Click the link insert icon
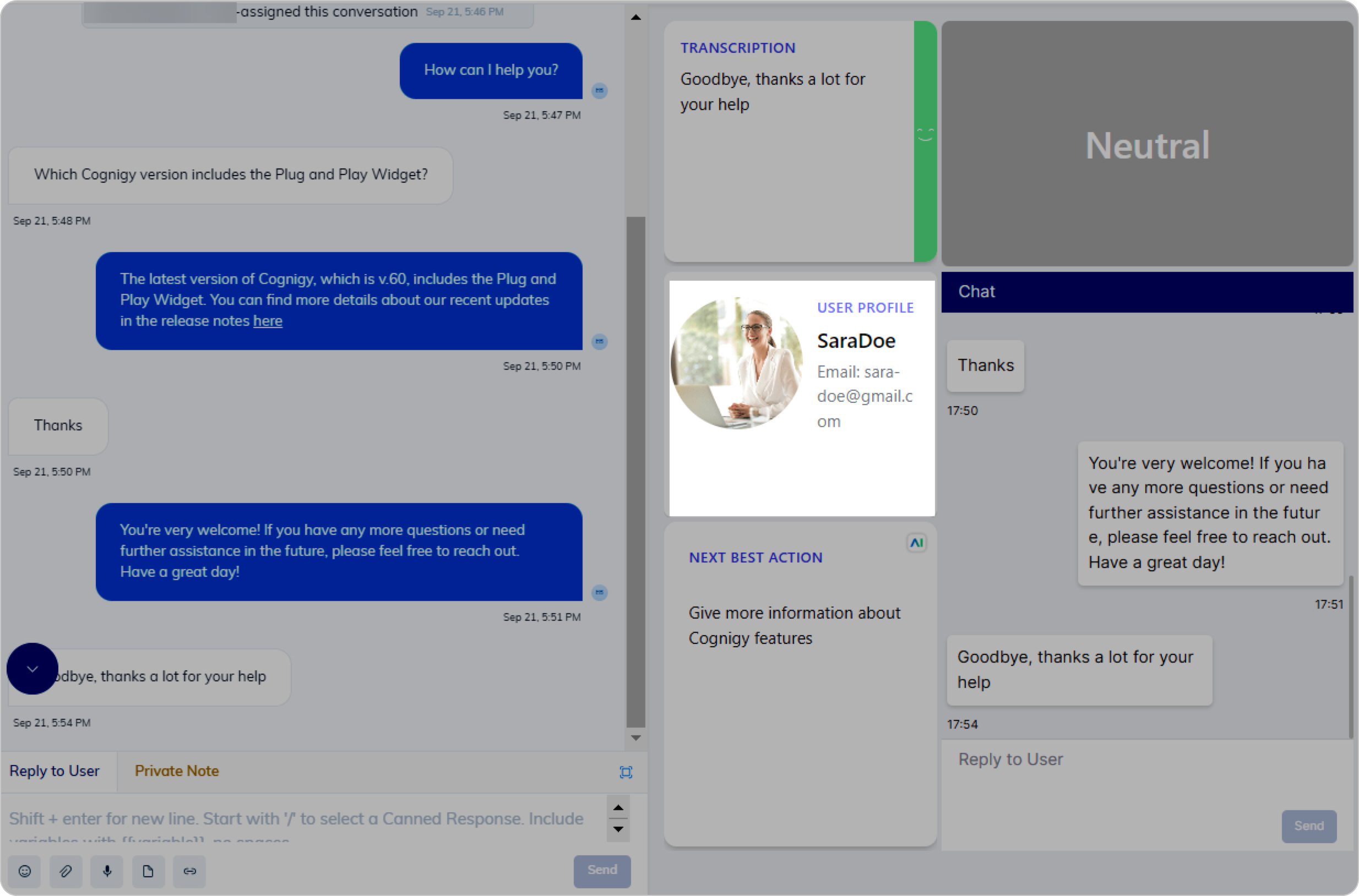This screenshot has width=1359, height=896. pyautogui.click(x=189, y=871)
